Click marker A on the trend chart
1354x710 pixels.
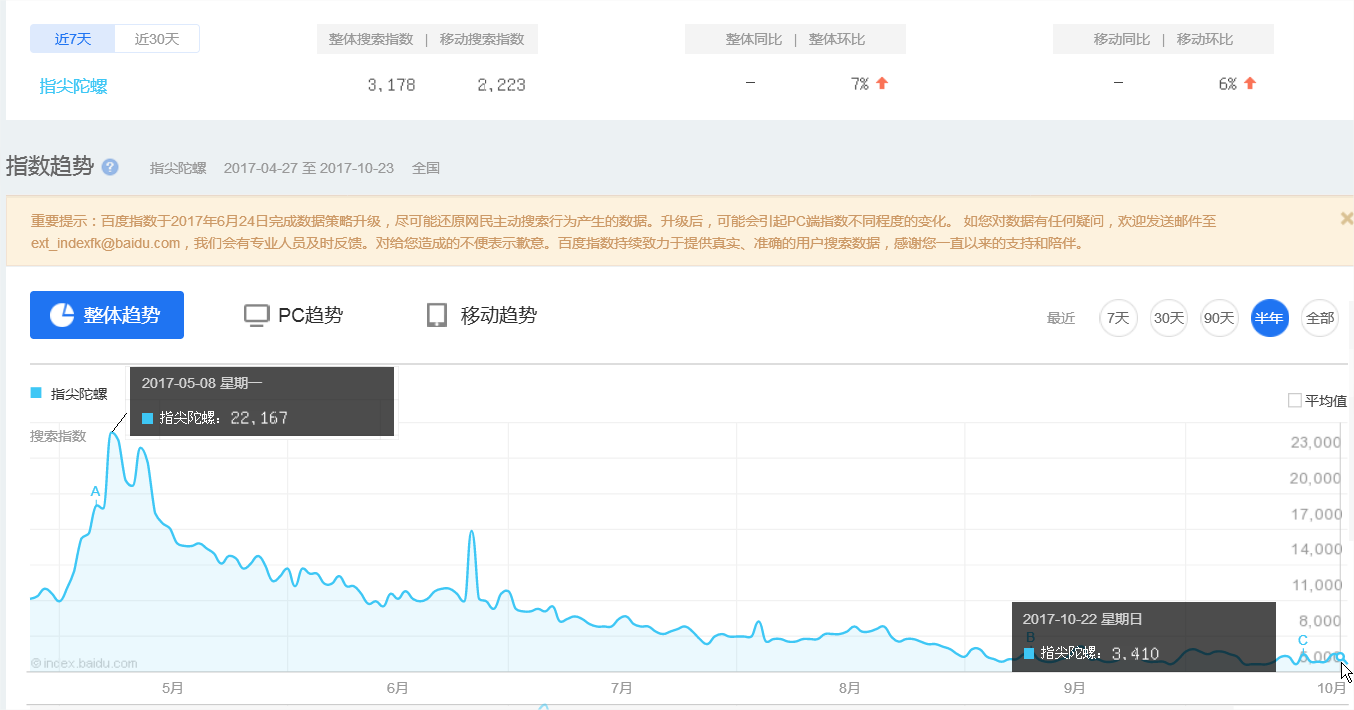[x=96, y=492]
